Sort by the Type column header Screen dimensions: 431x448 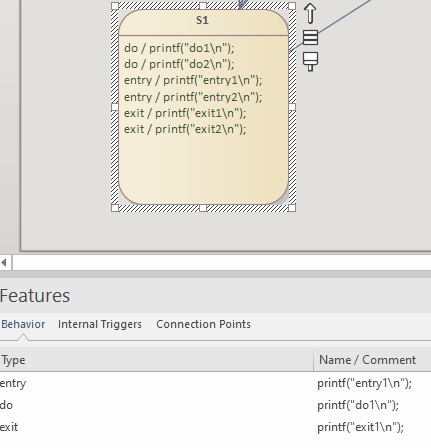(x=157, y=360)
